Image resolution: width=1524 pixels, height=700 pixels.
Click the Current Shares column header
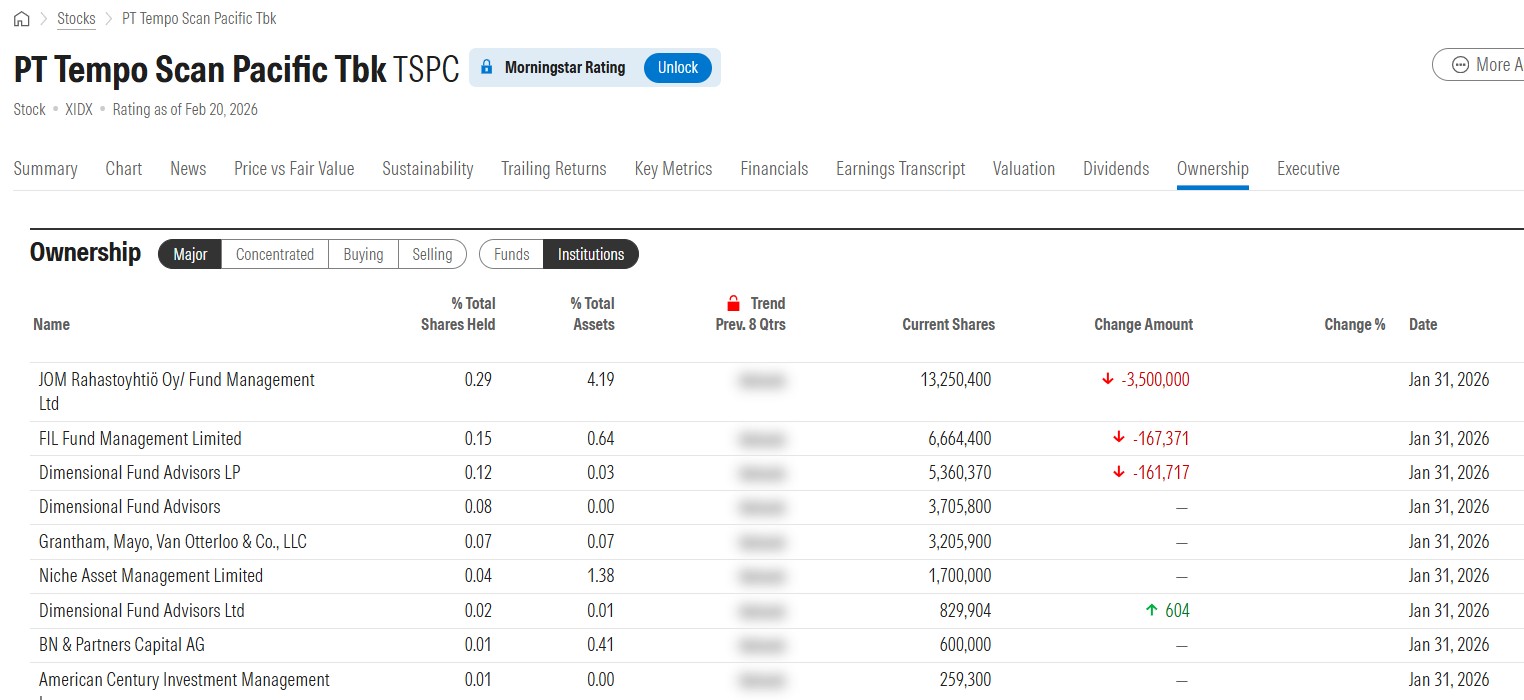tap(948, 324)
